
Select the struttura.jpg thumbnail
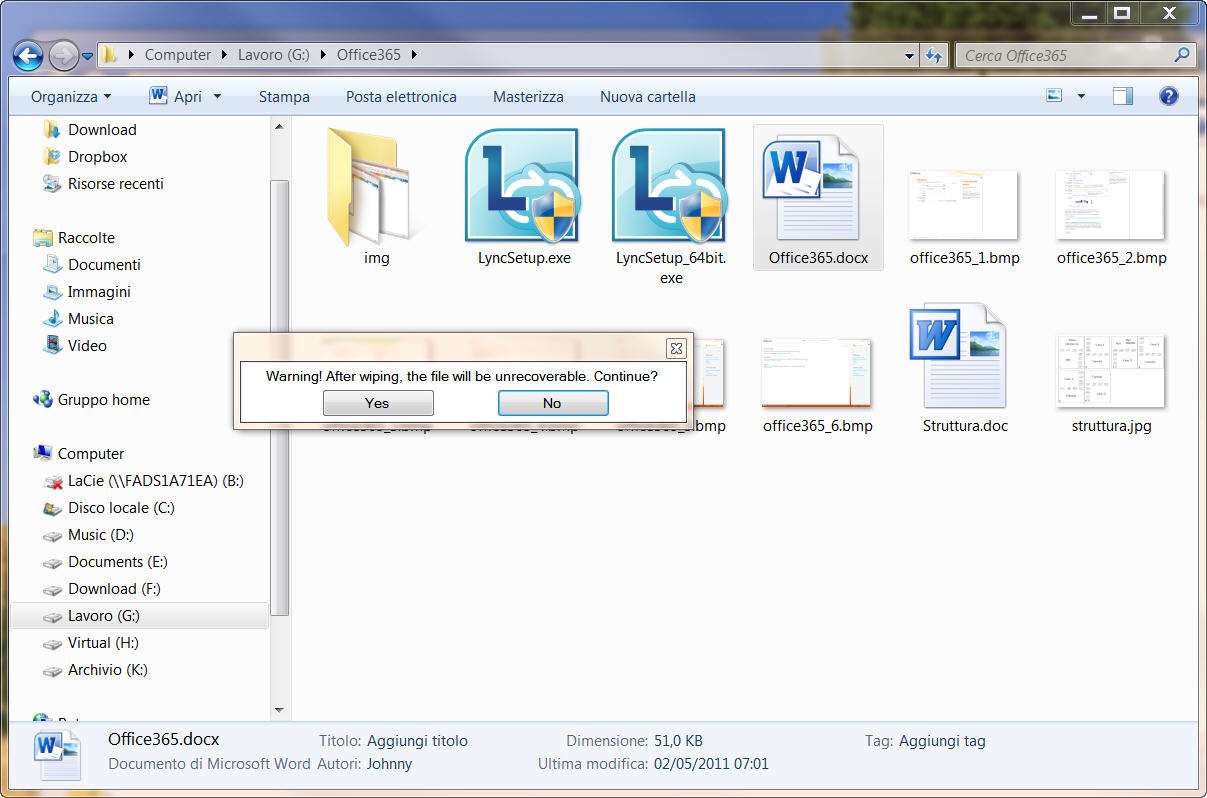(x=1110, y=370)
